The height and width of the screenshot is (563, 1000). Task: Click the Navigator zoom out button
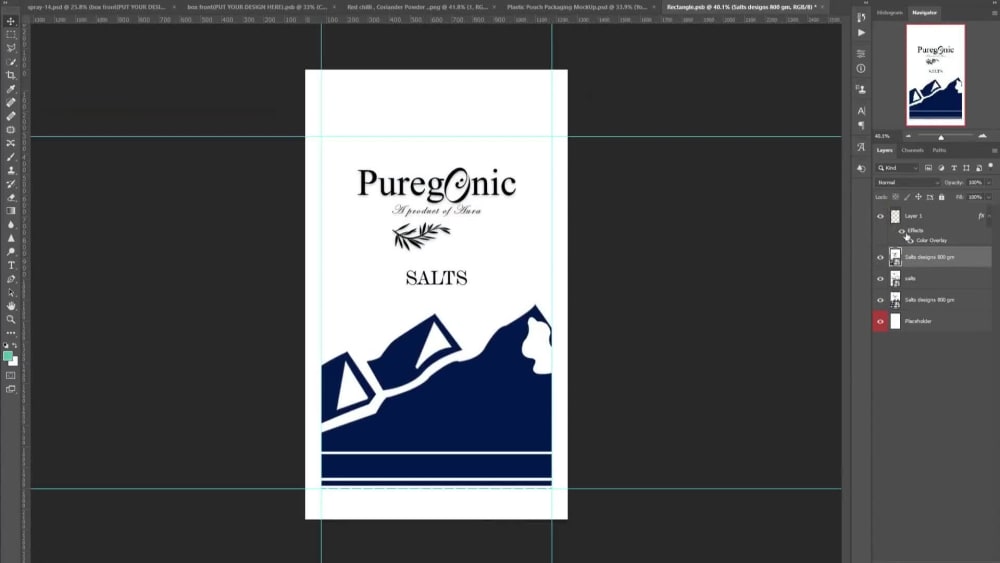[x=908, y=136]
